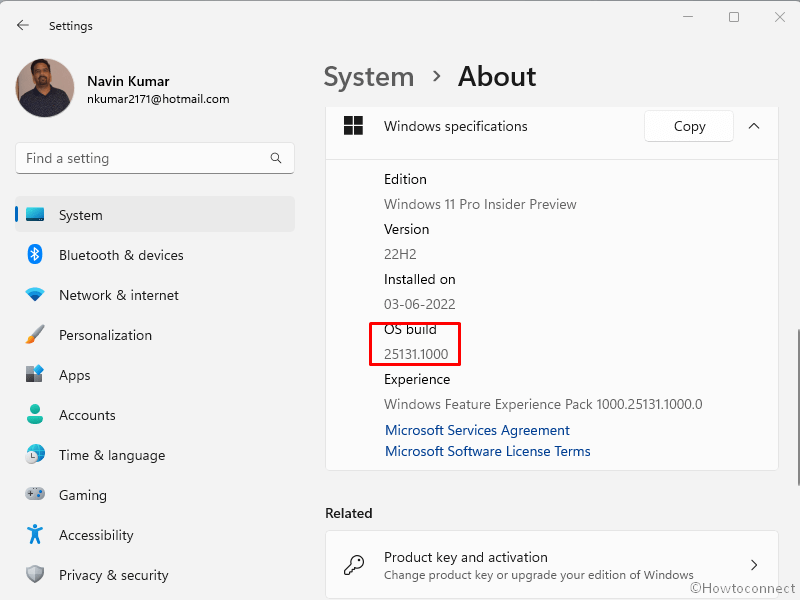Click the Personalization paintbrush icon
The image size is (800, 600).
(x=35, y=335)
